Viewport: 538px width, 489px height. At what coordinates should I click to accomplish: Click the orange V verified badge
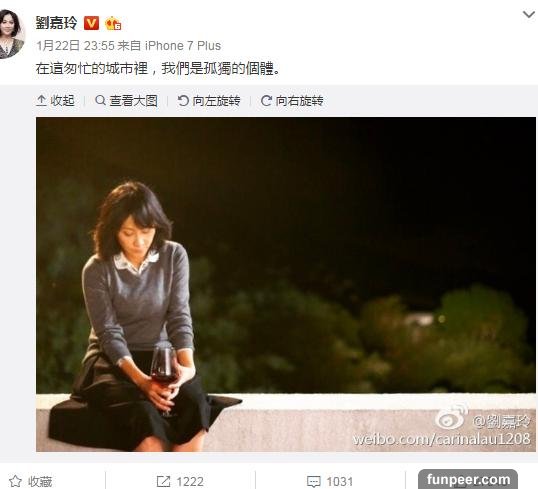91,23
